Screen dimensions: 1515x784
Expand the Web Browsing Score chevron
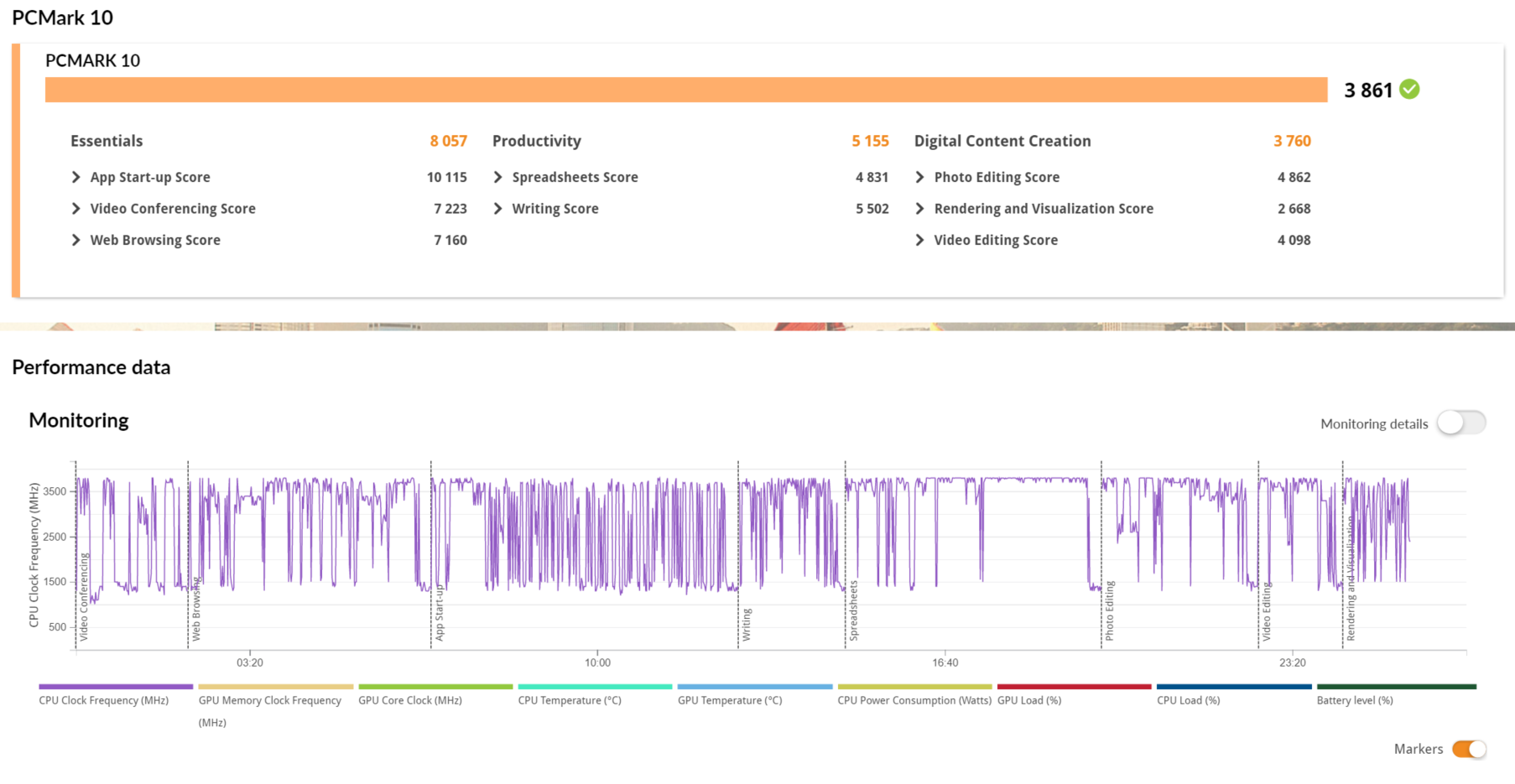pos(76,240)
